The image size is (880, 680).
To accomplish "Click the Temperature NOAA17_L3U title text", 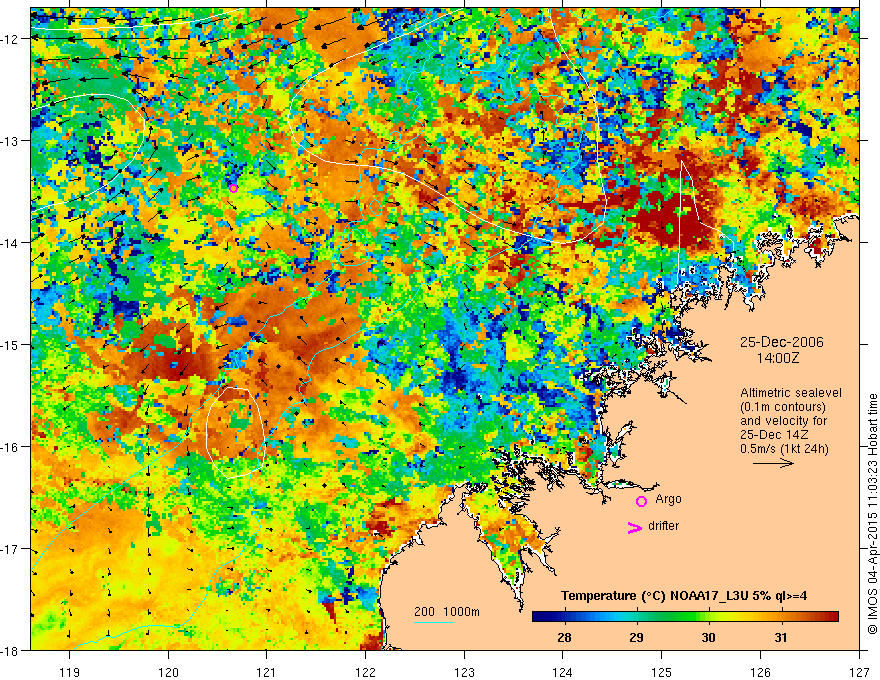I will click(x=684, y=596).
